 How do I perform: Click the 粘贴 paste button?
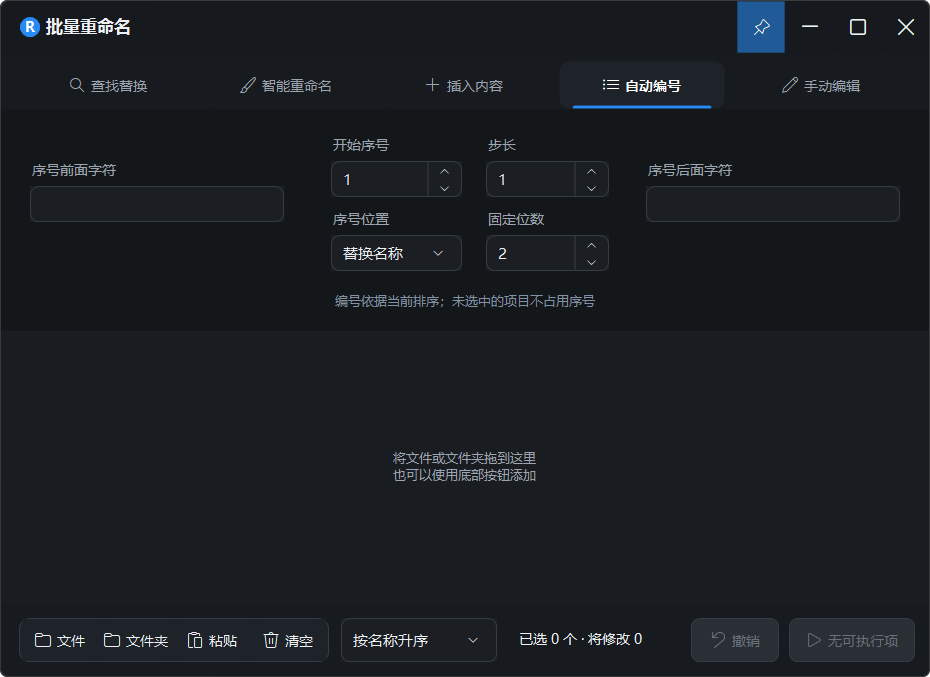tap(212, 641)
